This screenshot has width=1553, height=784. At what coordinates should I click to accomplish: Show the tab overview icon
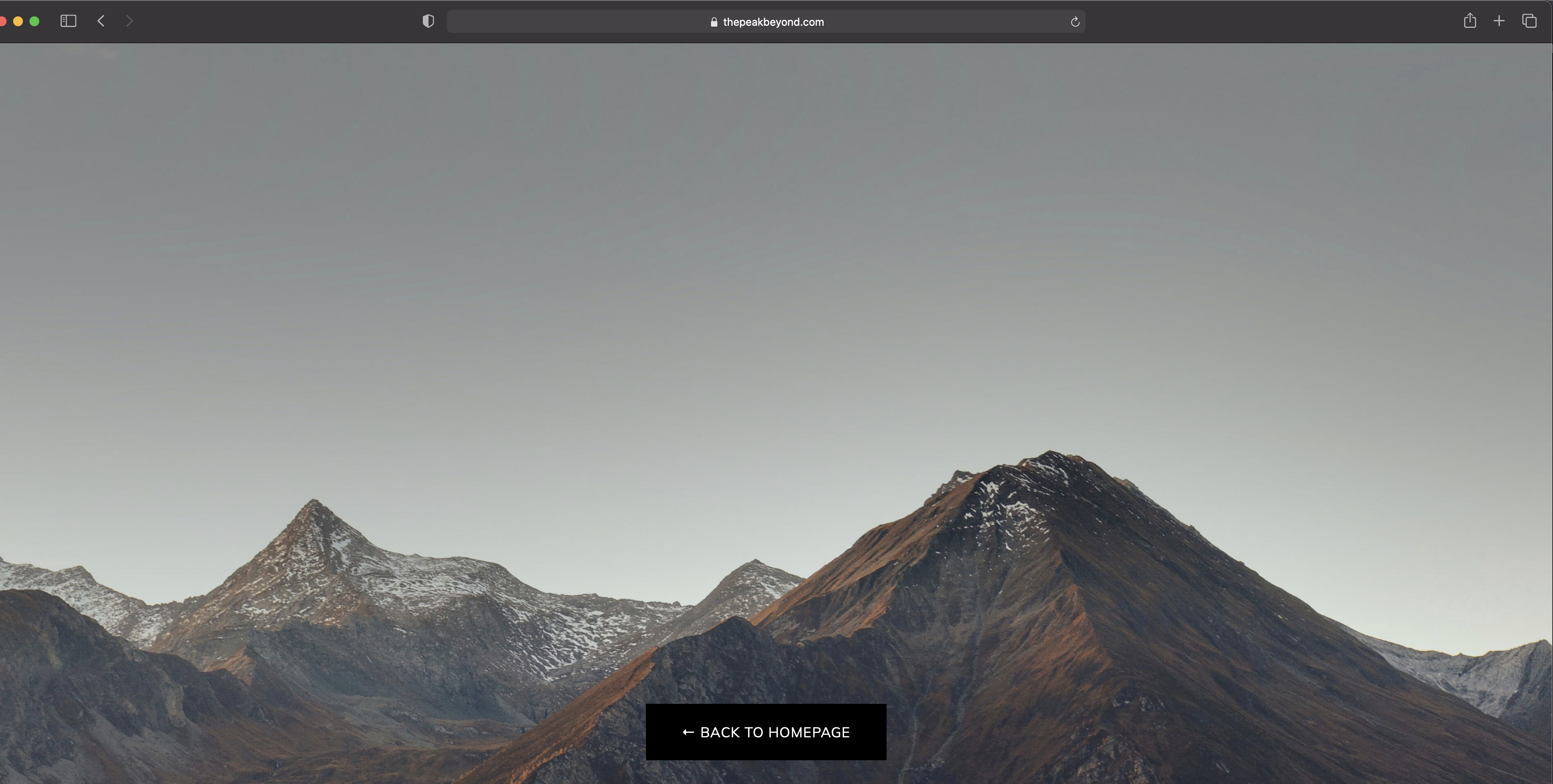[1529, 21]
